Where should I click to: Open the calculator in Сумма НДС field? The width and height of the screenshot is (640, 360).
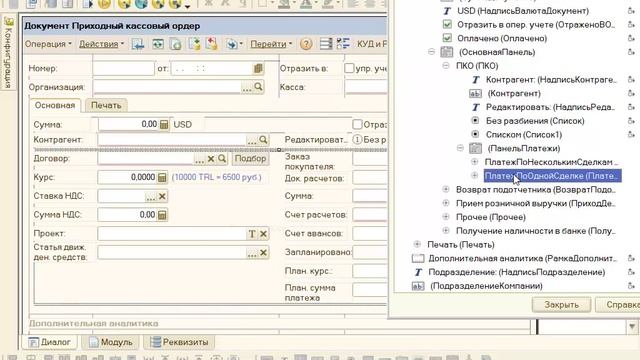(x=162, y=215)
